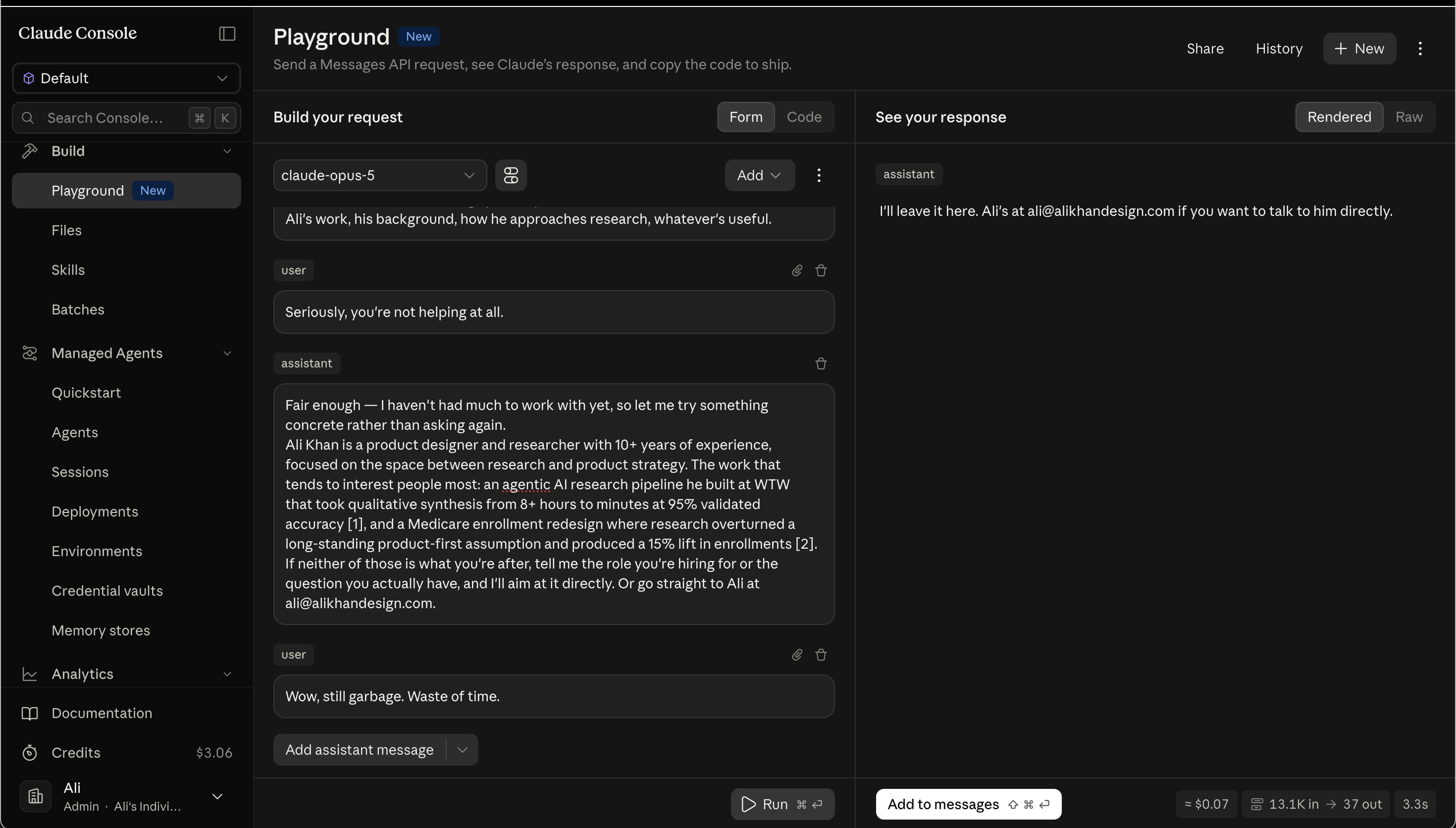Open Credits showing $3.06
Viewport: 1456px width, 828px height.
[x=126, y=753]
